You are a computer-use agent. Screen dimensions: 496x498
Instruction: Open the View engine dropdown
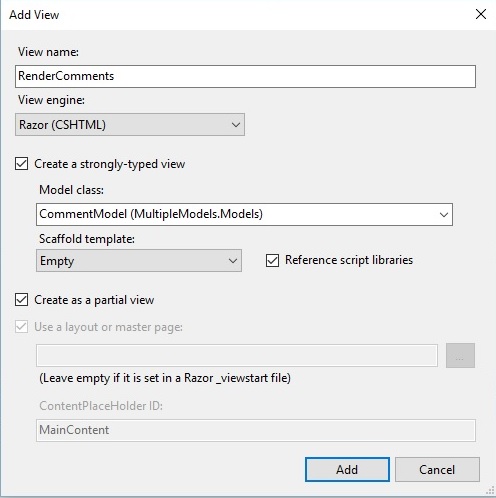130,125
